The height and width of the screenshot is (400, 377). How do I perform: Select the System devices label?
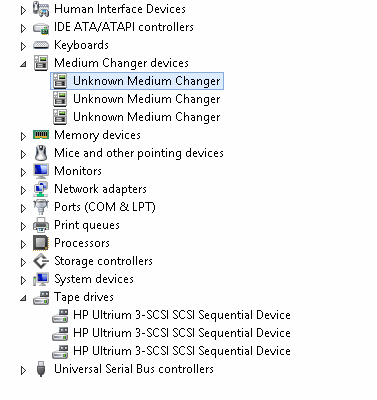point(94,279)
